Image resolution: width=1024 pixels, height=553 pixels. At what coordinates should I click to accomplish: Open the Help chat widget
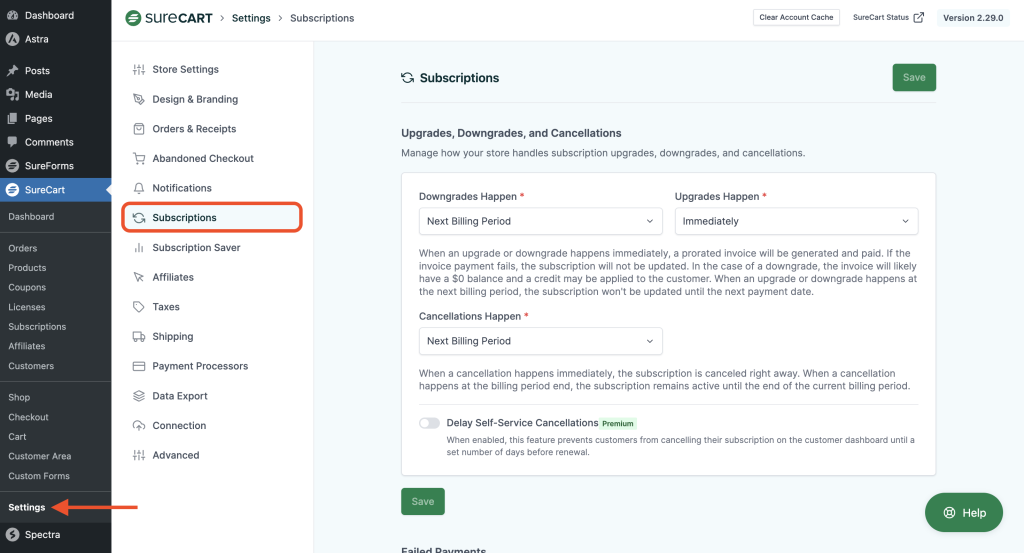click(x=963, y=513)
